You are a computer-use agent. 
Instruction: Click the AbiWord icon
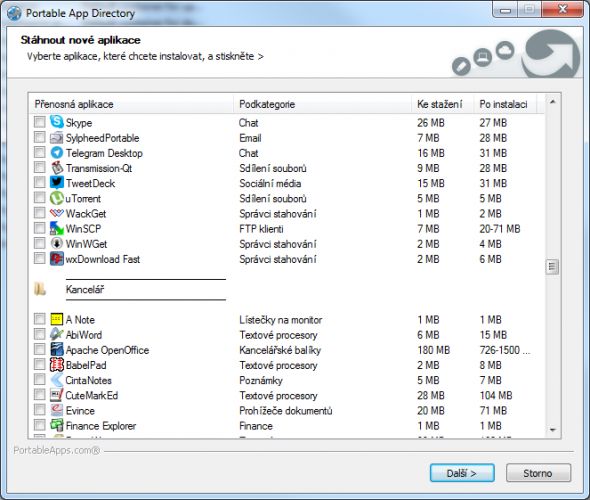(56, 334)
